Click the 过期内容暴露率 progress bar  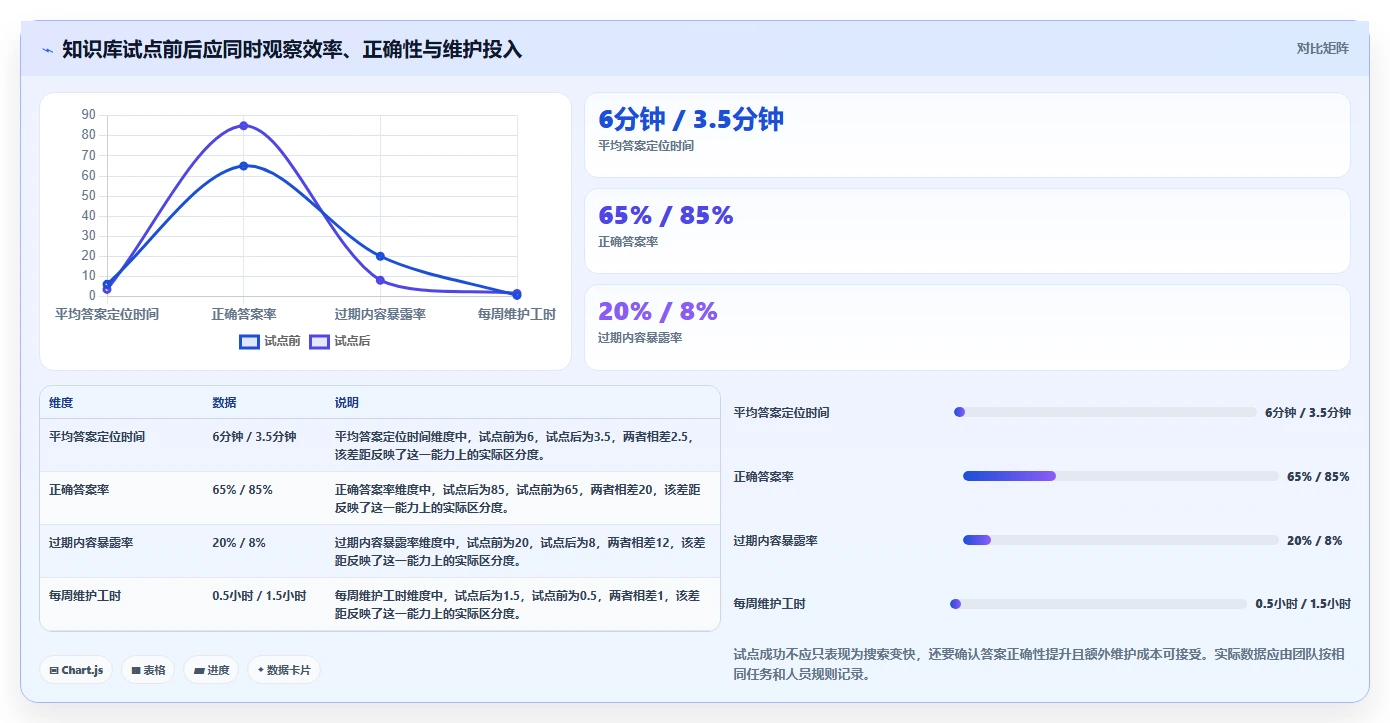pos(1121,540)
